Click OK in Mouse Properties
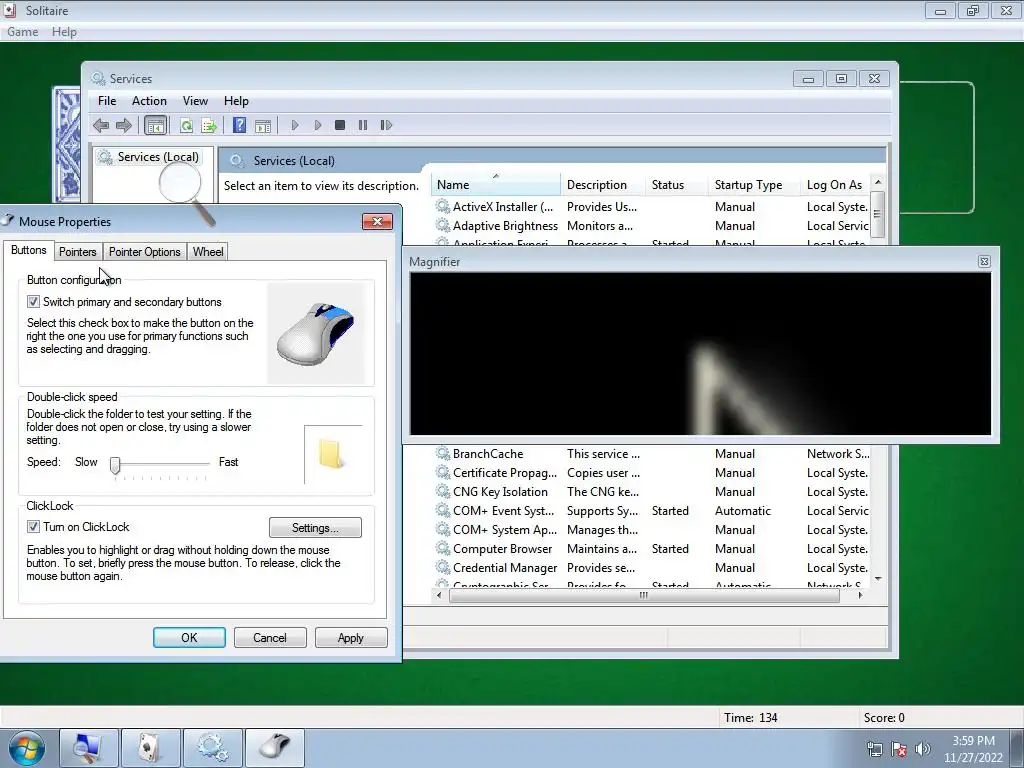1024x768 pixels. click(189, 637)
